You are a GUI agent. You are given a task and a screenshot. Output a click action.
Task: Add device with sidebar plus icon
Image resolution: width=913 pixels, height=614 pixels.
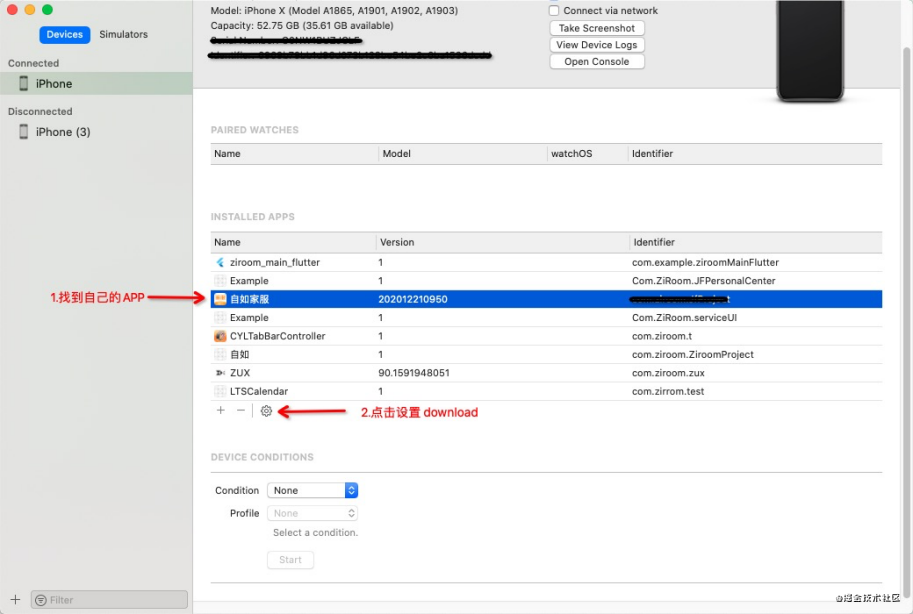tap(15, 599)
